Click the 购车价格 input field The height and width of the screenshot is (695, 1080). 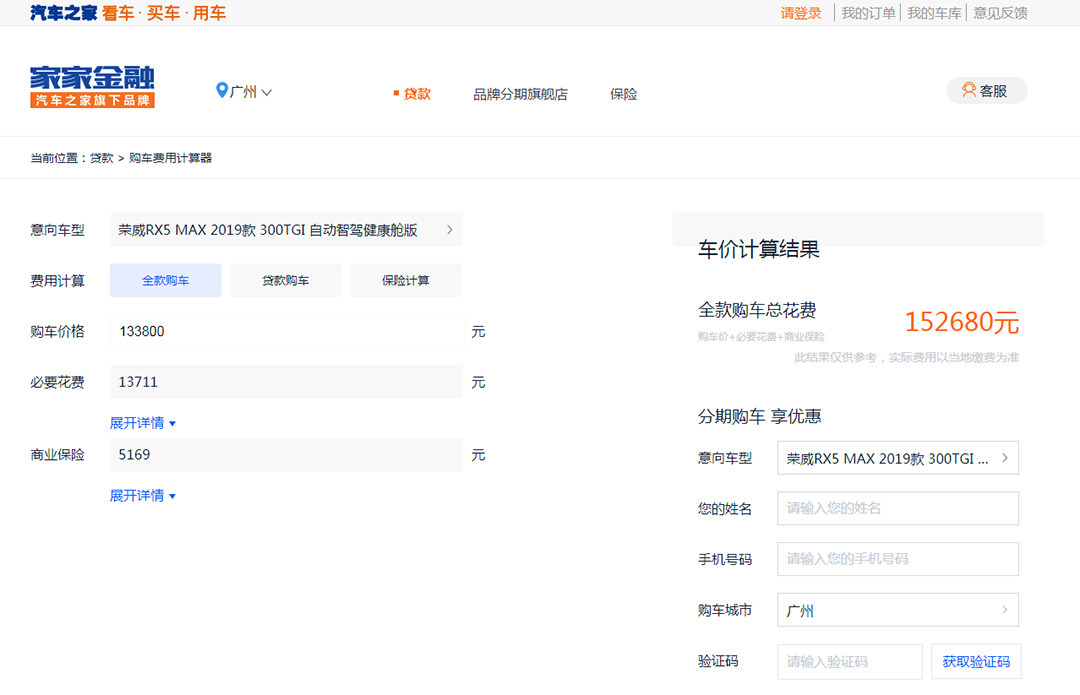pyautogui.click(x=286, y=331)
